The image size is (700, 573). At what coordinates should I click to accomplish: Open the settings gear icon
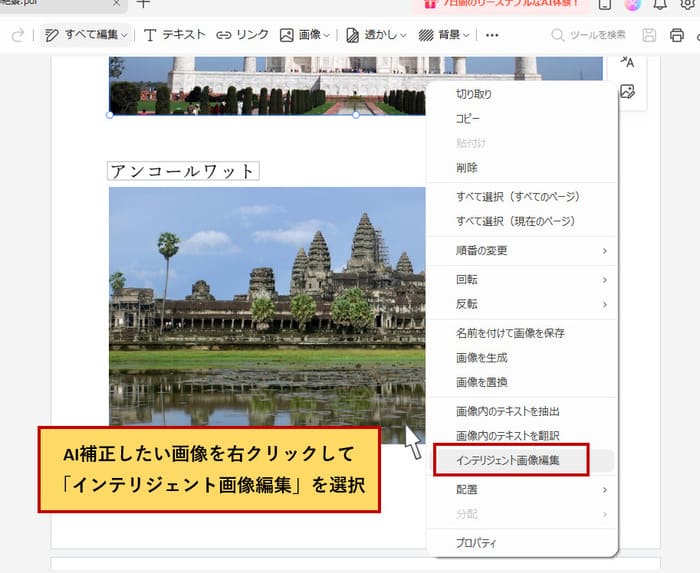(688, 4)
